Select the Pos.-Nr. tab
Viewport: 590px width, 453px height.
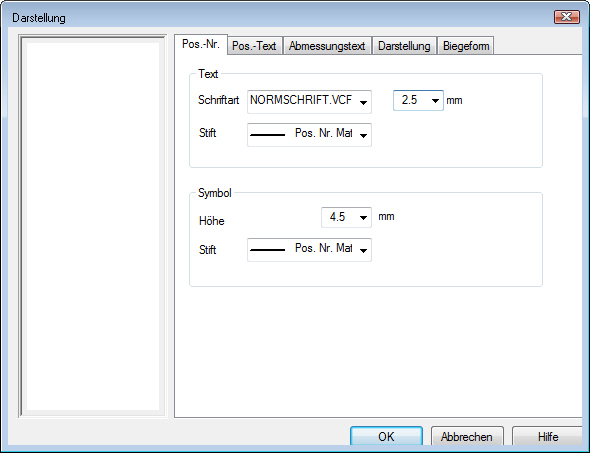tap(201, 44)
